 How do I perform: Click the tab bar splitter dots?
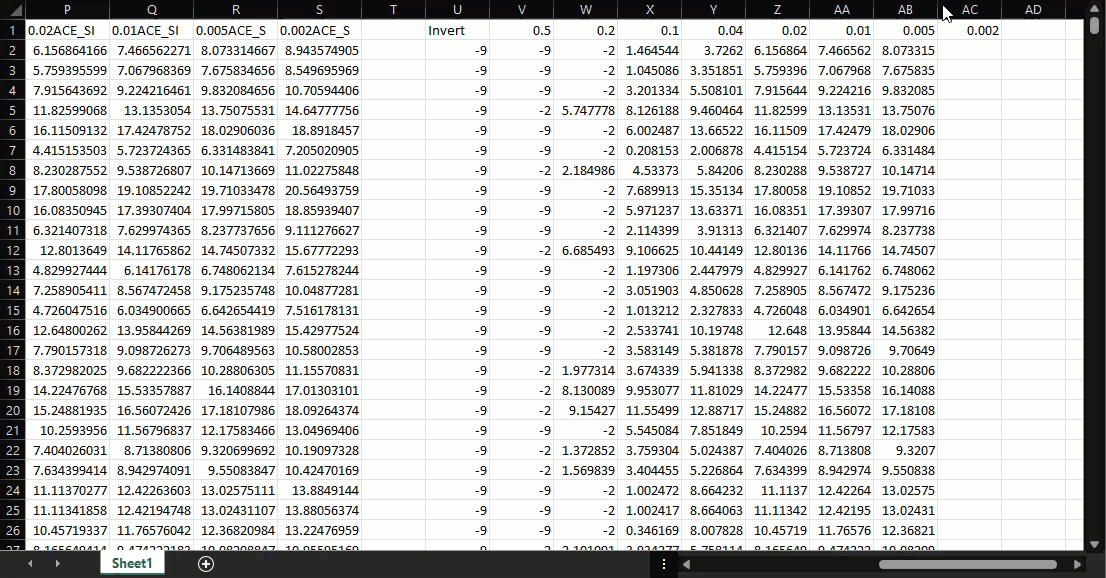[663, 564]
